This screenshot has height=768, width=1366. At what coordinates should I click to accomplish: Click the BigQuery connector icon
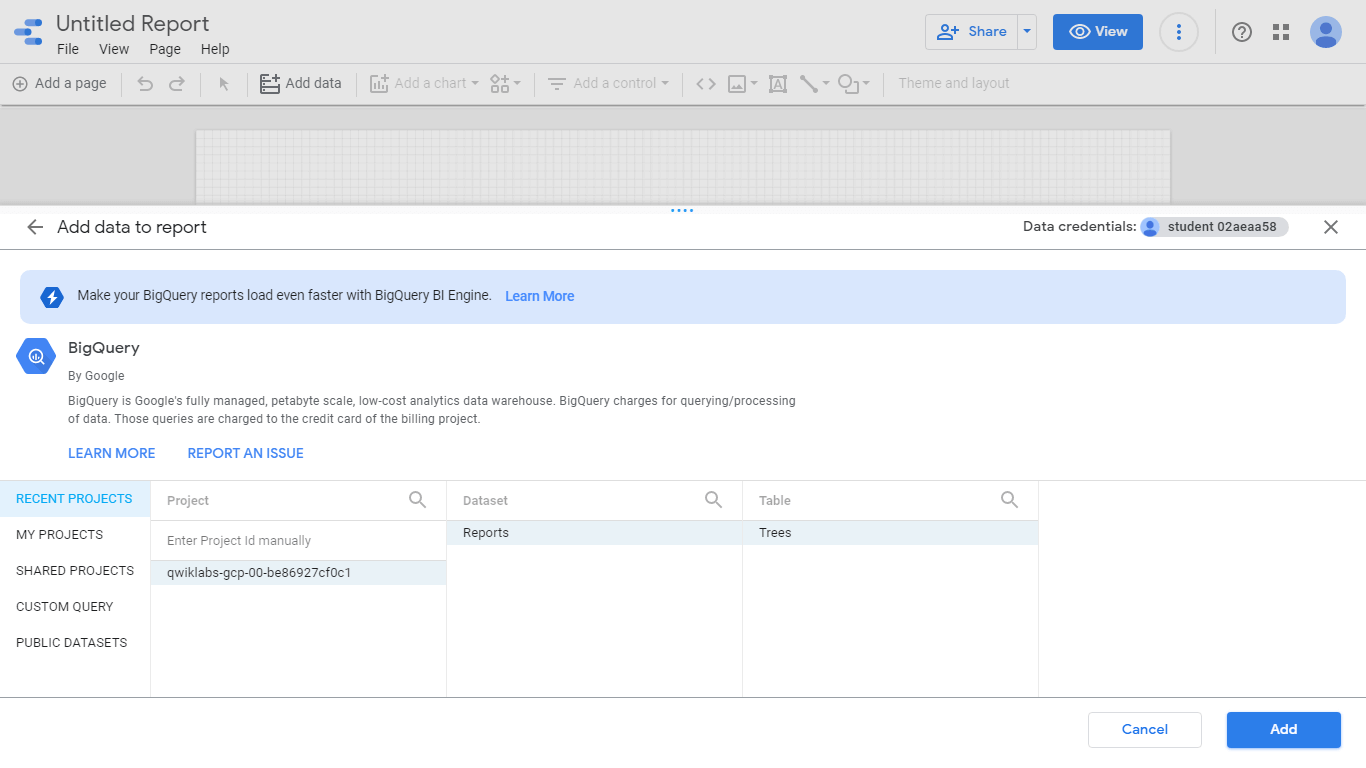[x=36, y=356]
